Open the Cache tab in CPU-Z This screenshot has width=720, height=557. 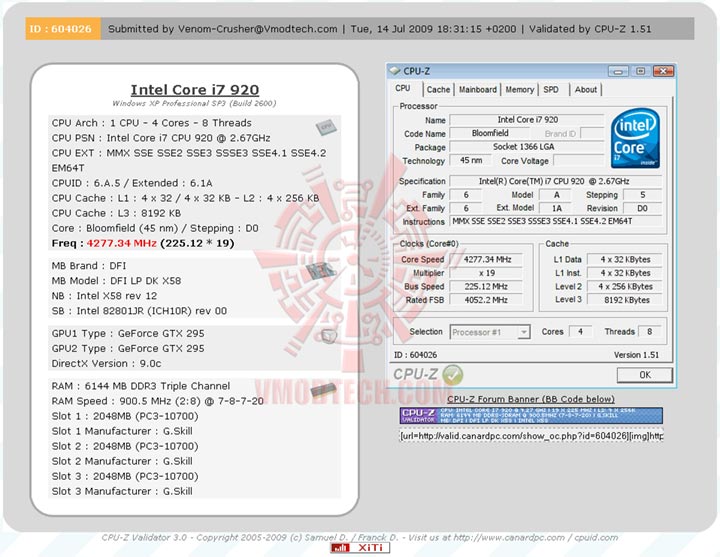click(x=439, y=90)
